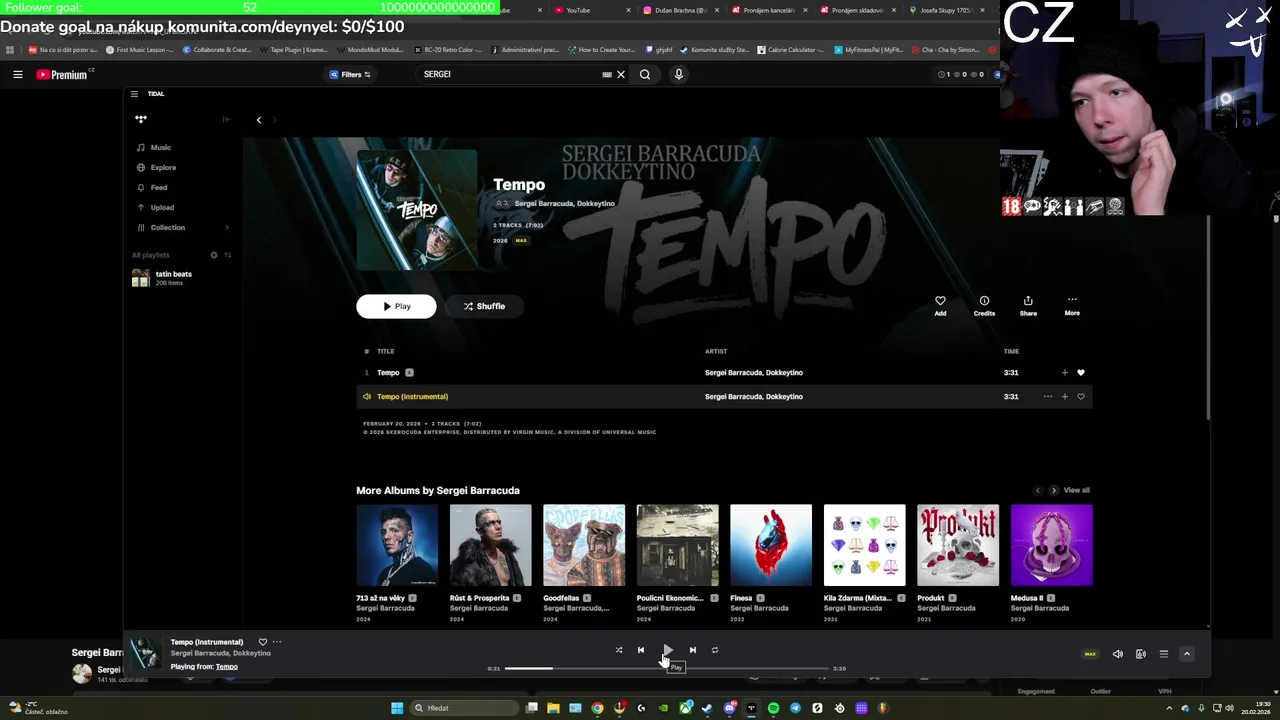The width and height of the screenshot is (1280, 720).
Task: Mute volume with speaker icon
Action: pyautogui.click(x=1117, y=654)
